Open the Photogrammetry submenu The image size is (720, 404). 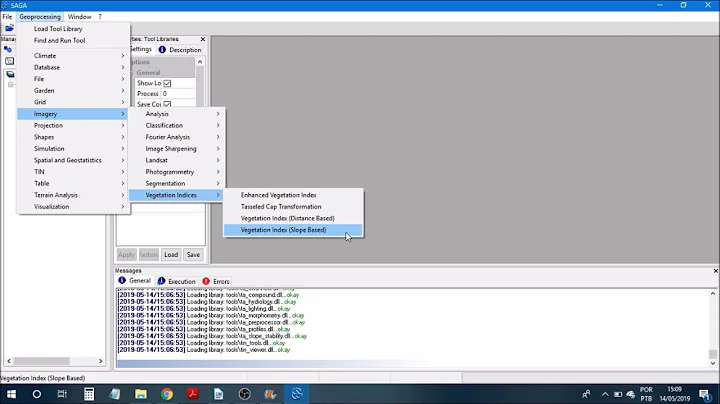176,172
